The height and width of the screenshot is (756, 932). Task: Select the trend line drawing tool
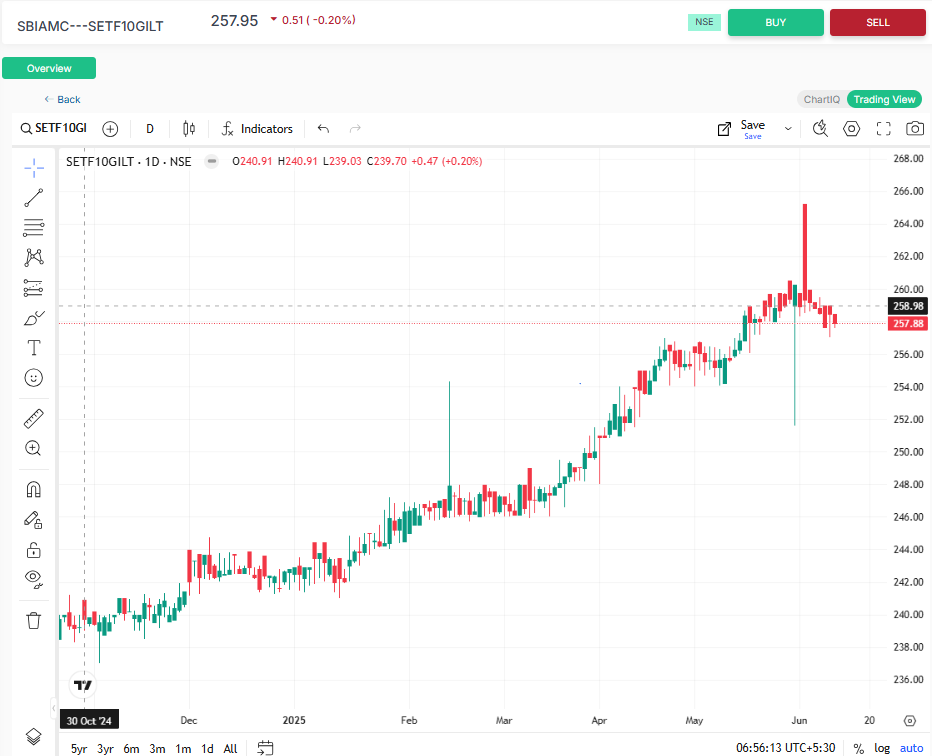34,198
